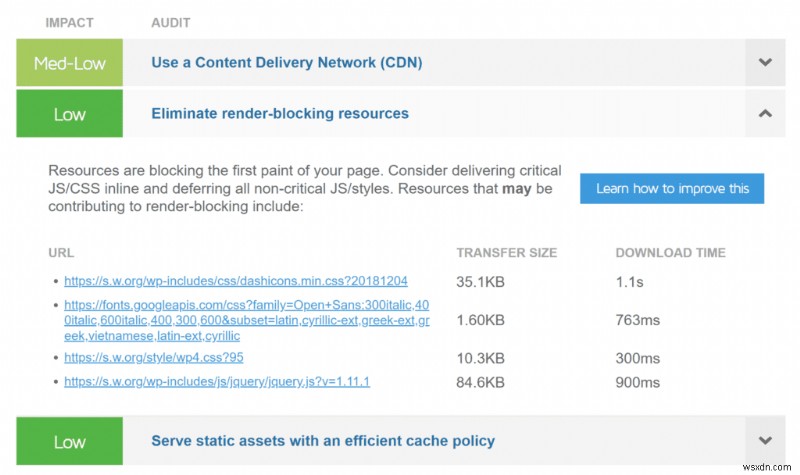Click the Low badge for render-blocking resources
The image size is (800, 475).
pyautogui.click(x=69, y=113)
